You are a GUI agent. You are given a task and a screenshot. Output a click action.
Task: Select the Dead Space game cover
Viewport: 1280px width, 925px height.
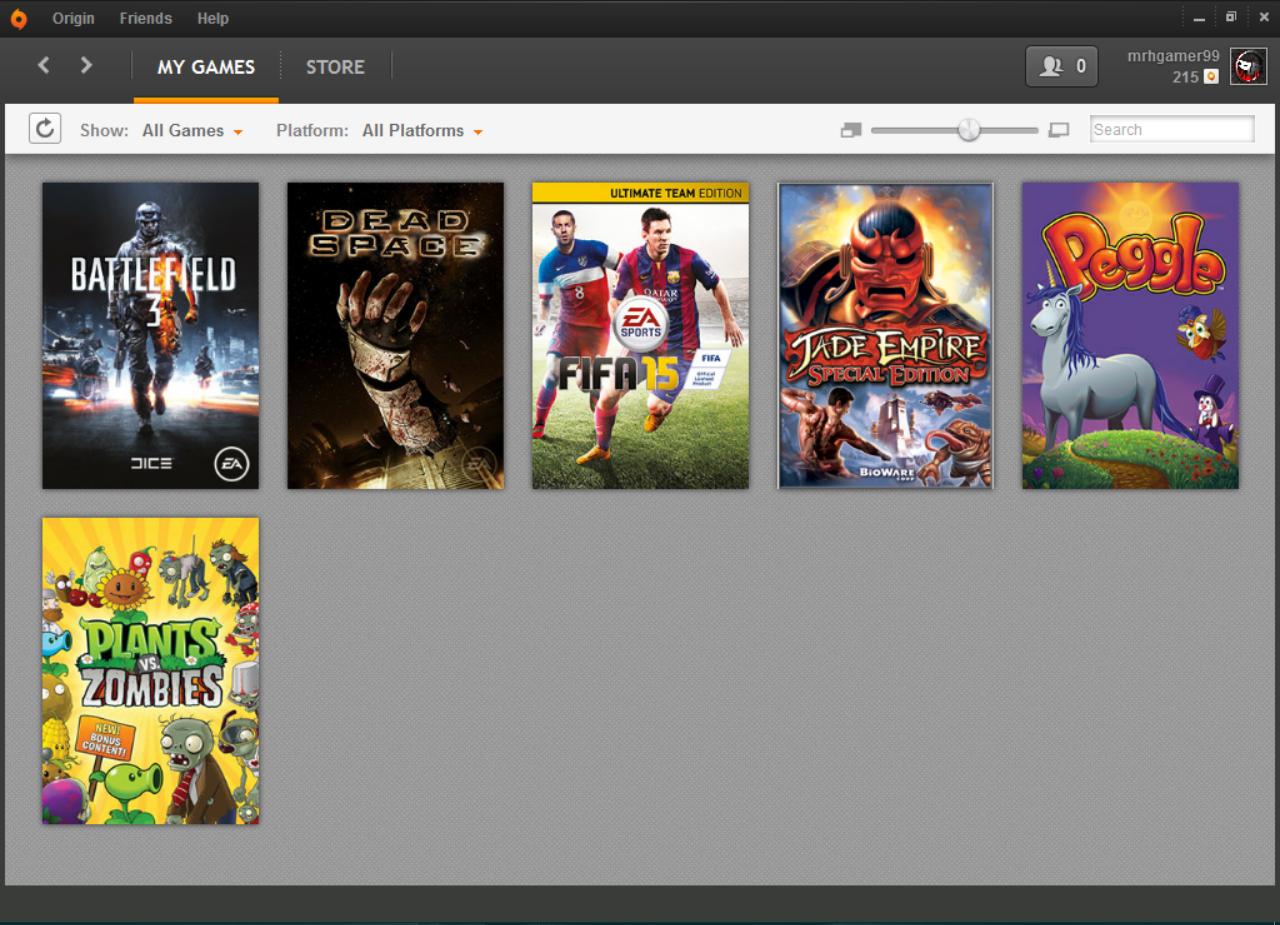[396, 336]
